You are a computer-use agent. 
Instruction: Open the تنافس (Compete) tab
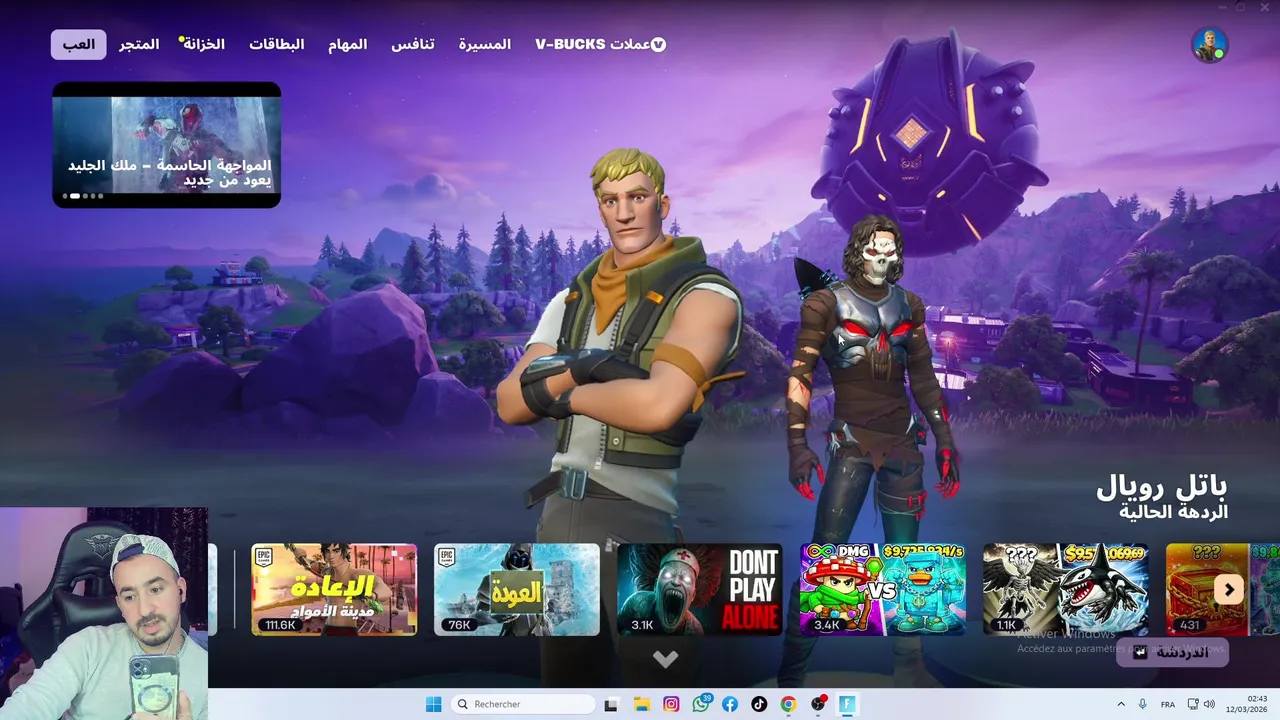coord(412,44)
